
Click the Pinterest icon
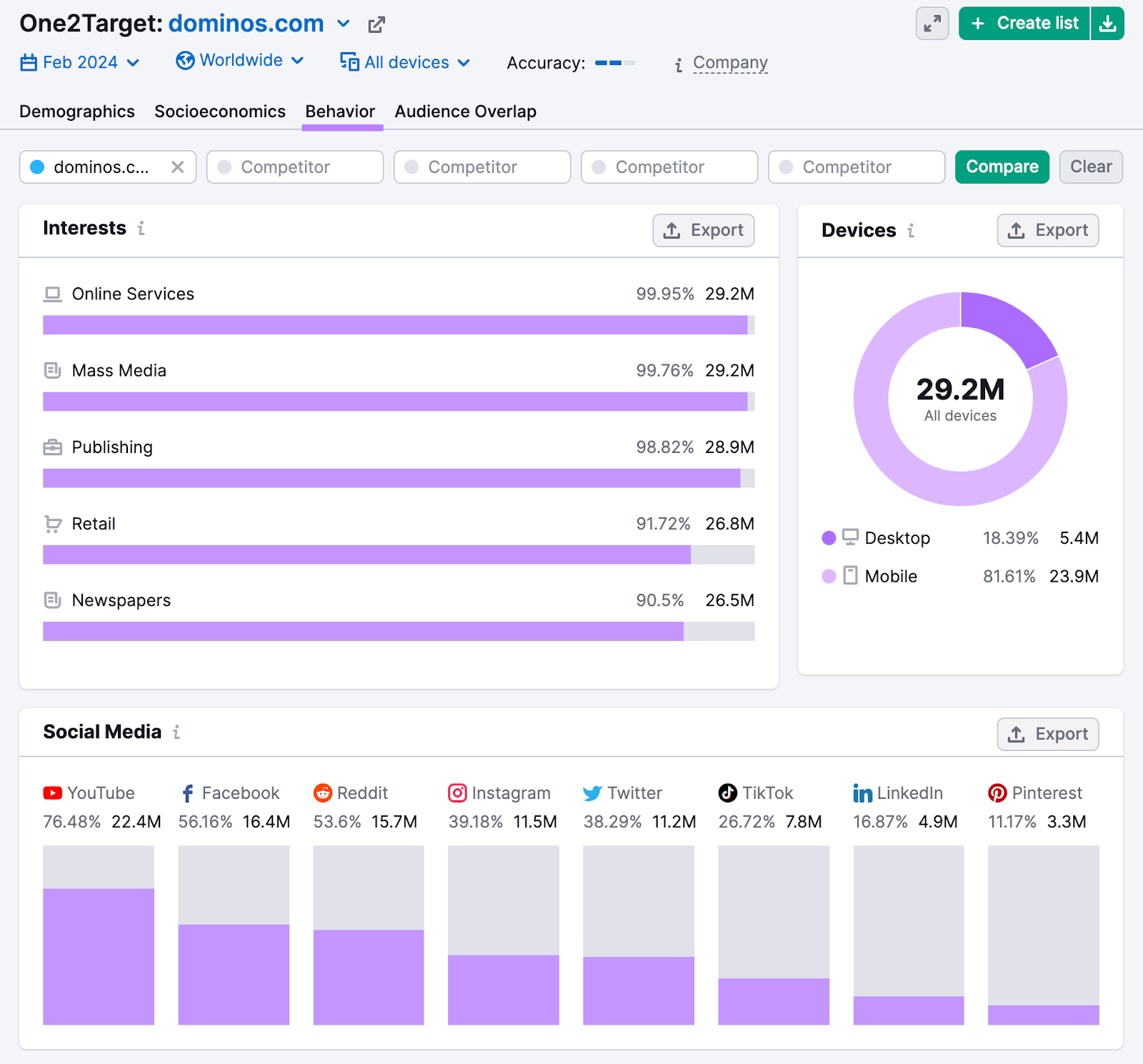pyautogui.click(x=997, y=793)
